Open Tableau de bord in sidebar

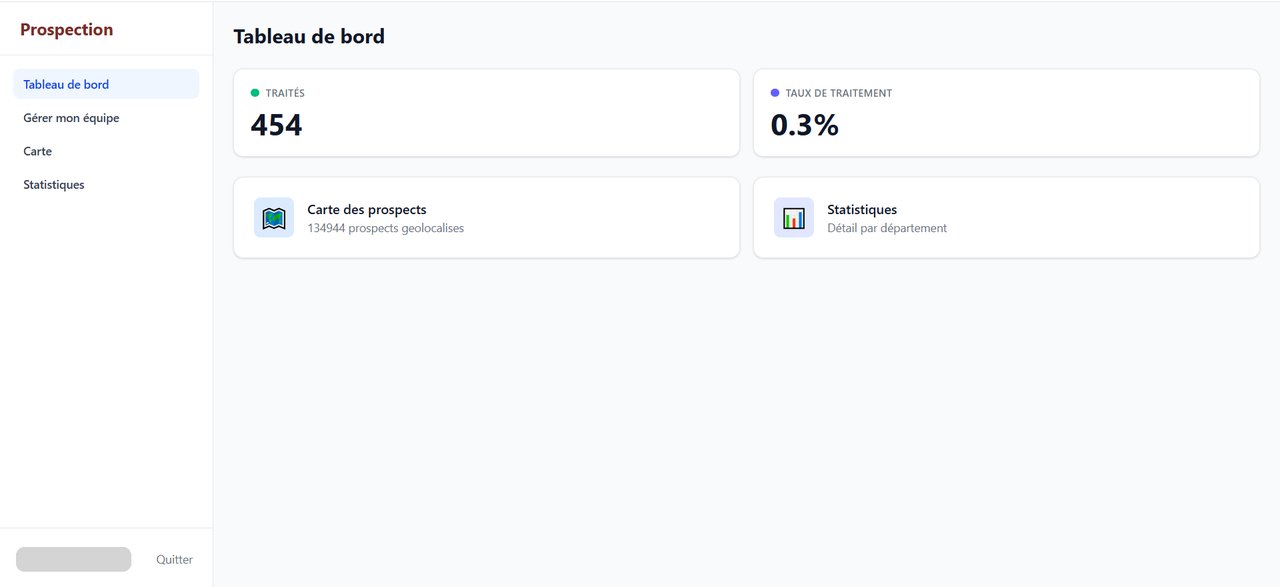click(106, 84)
